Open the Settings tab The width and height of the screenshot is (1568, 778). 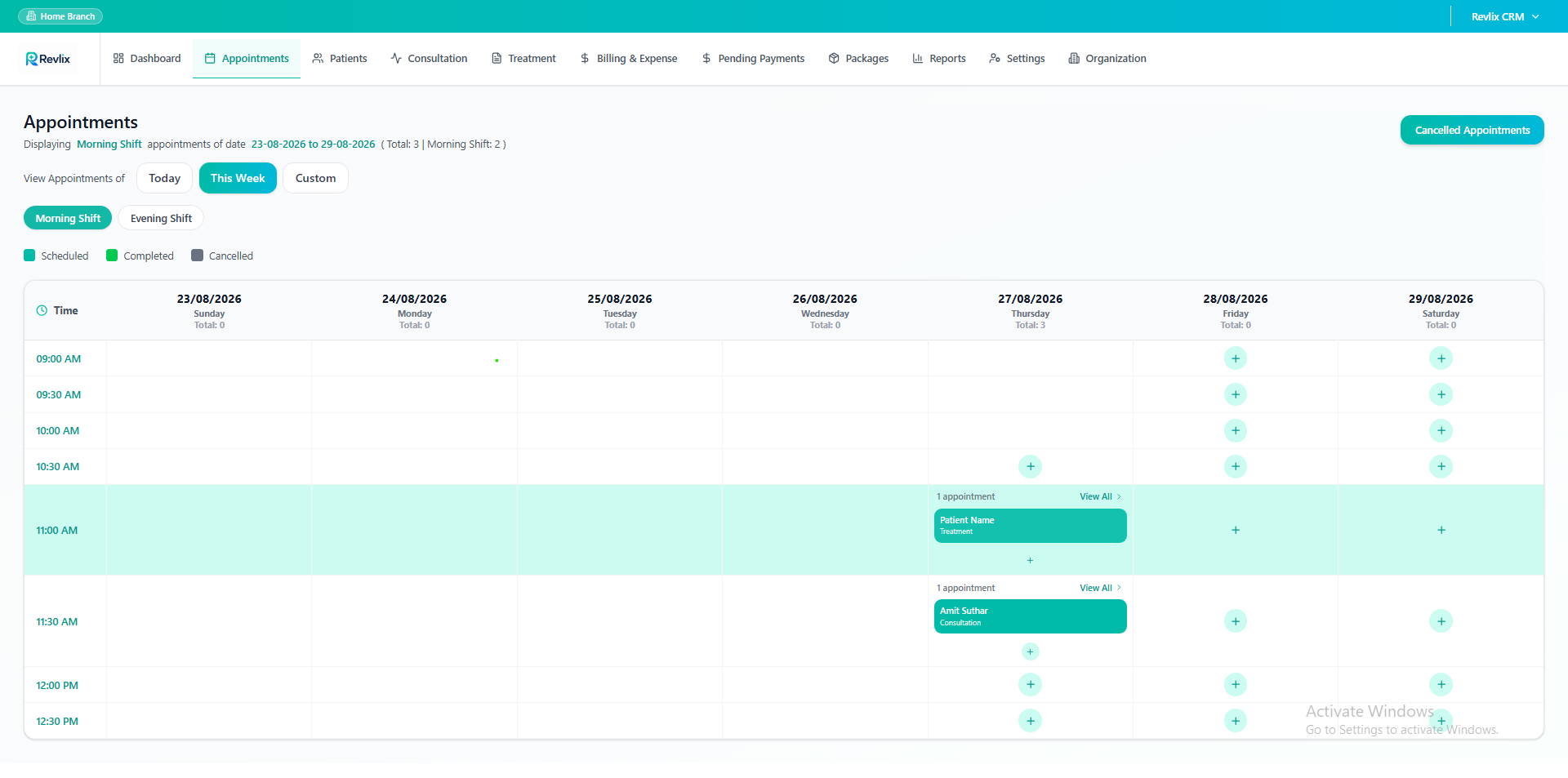(x=1017, y=59)
